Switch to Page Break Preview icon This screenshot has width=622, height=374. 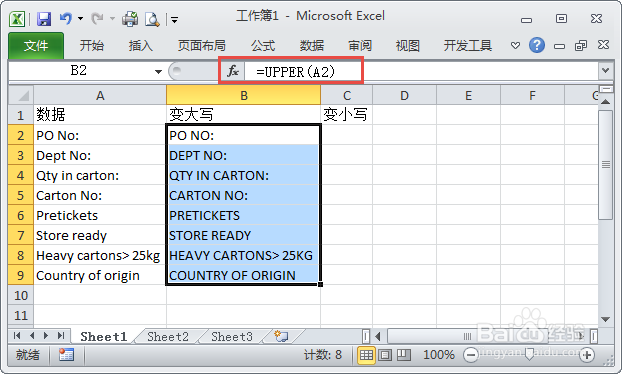[x=404, y=355]
